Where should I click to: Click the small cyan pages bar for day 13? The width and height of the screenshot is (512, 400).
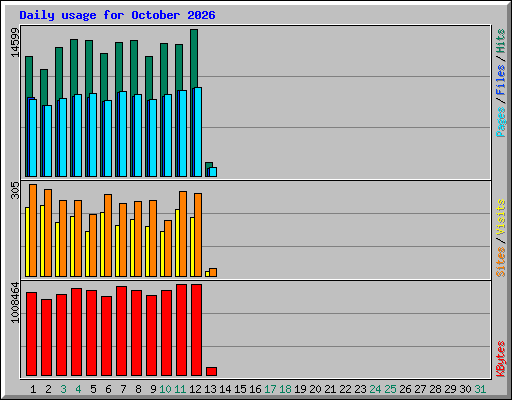pyautogui.click(x=213, y=172)
